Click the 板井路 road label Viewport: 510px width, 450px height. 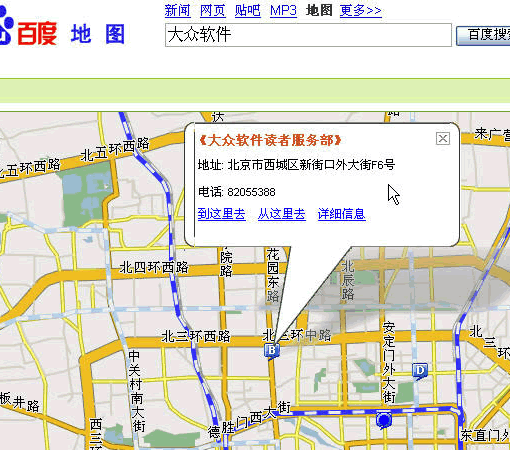tap(19, 402)
